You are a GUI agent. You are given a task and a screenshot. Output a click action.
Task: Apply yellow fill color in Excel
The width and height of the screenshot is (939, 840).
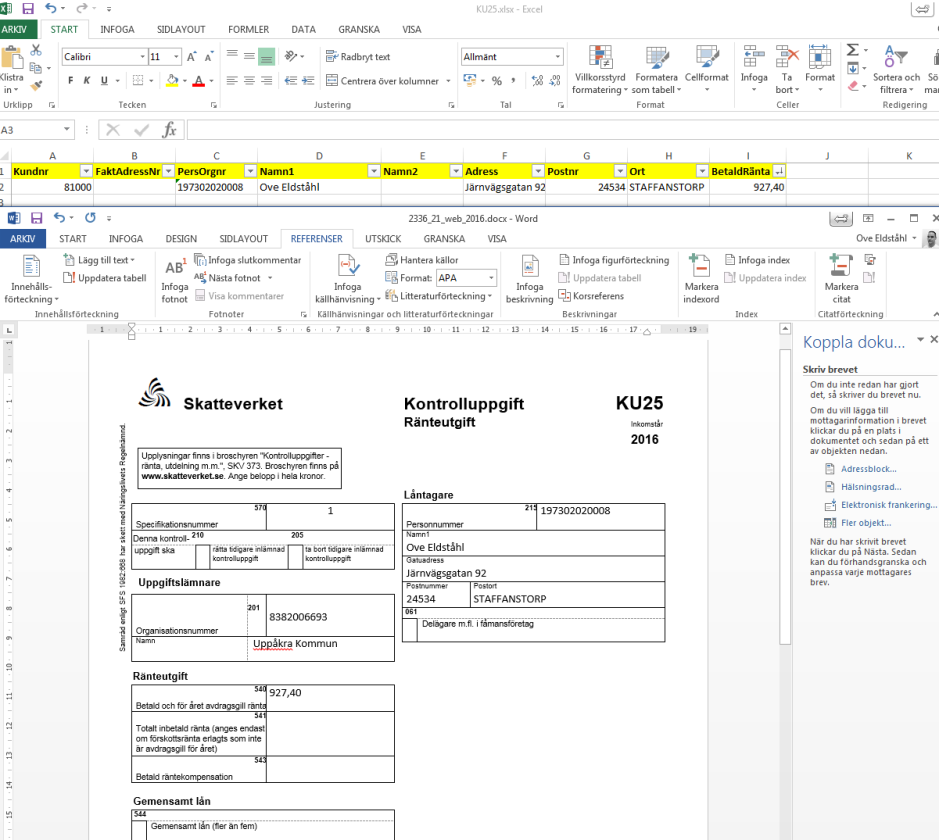172,80
